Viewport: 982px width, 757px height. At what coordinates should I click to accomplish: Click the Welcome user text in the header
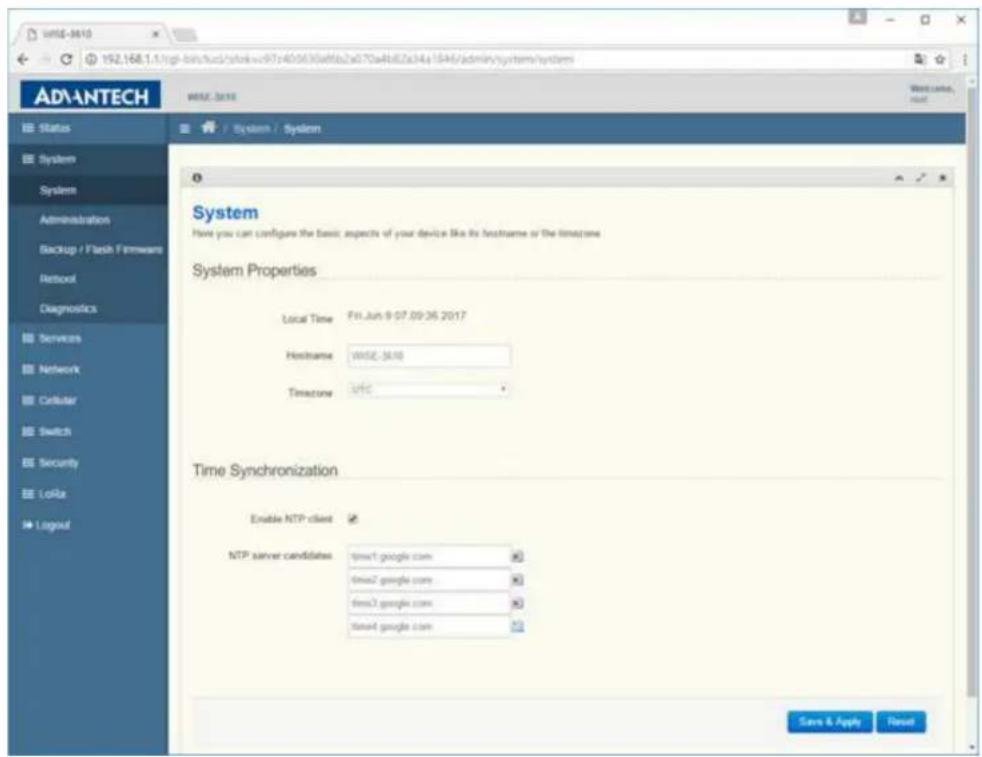[x=932, y=94]
